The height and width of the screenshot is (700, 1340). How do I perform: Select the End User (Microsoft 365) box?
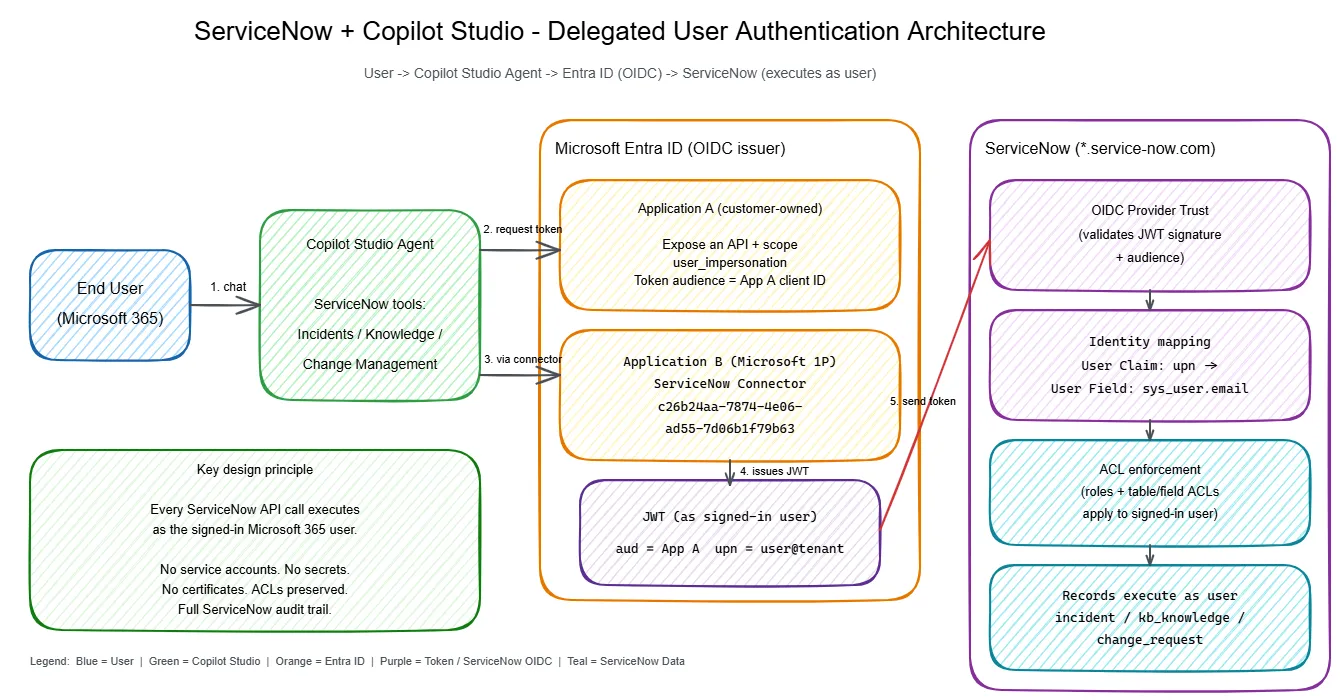click(110, 304)
